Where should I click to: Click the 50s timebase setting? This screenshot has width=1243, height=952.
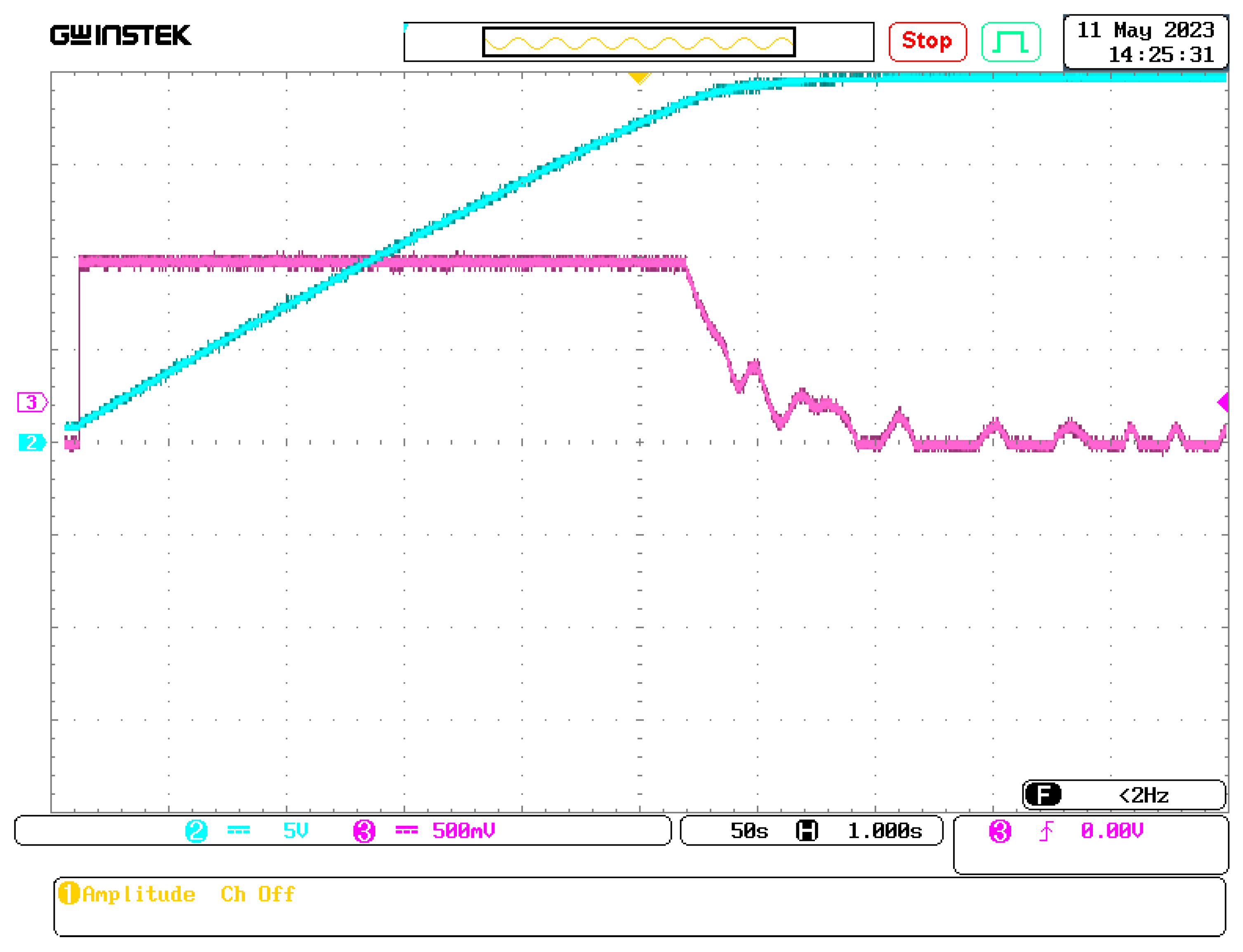click(x=749, y=831)
